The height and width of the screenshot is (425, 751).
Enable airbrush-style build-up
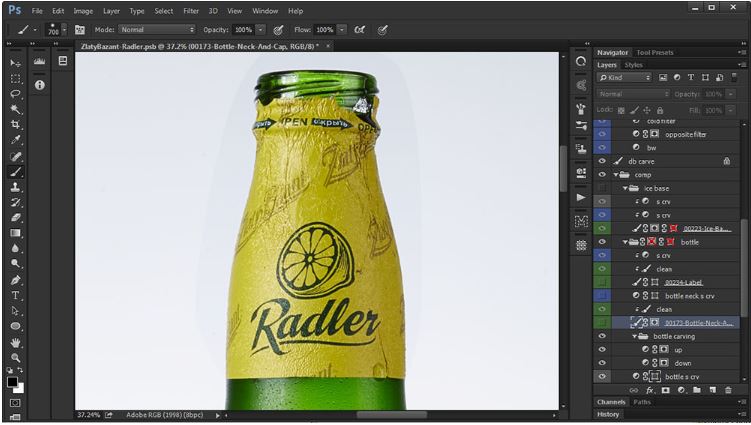pos(359,30)
